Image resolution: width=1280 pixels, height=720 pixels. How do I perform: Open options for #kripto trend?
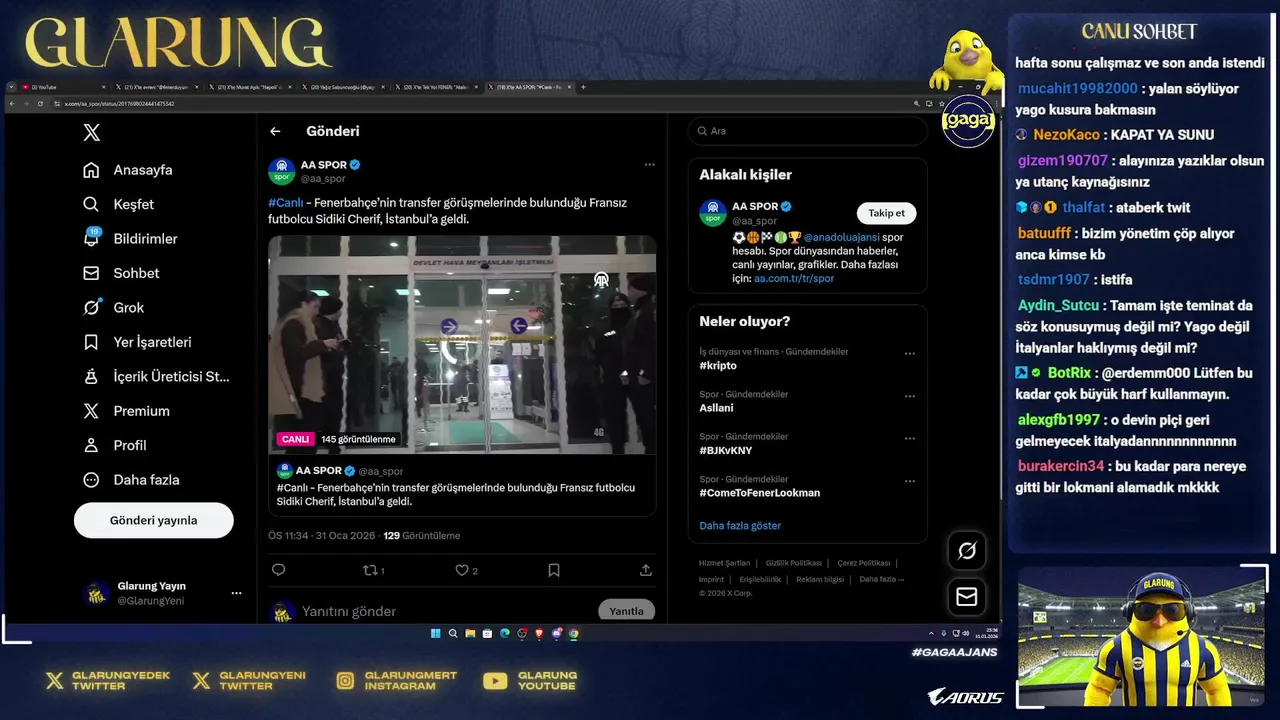click(910, 353)
